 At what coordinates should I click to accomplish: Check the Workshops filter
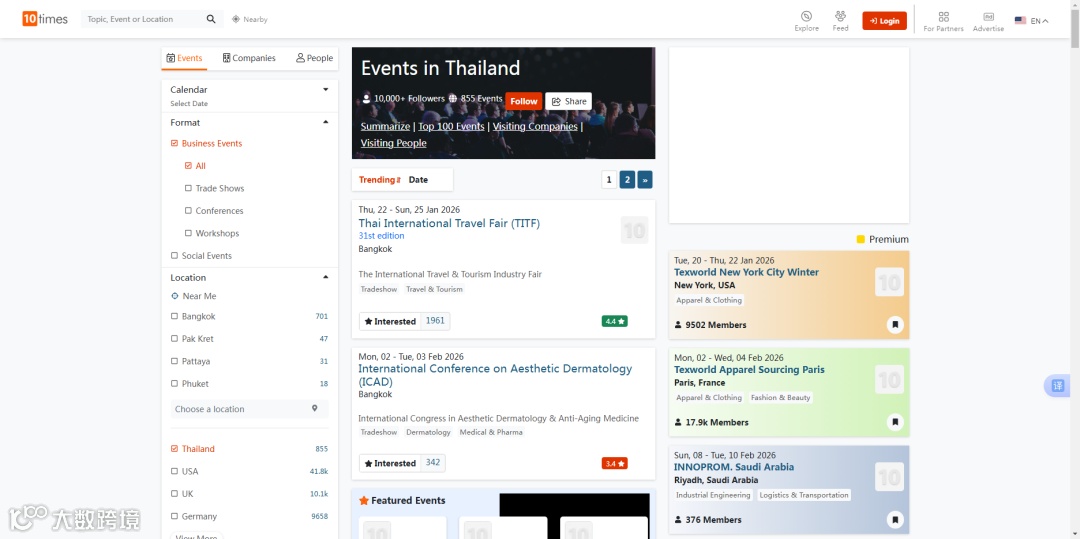click(x=188, y=233)
